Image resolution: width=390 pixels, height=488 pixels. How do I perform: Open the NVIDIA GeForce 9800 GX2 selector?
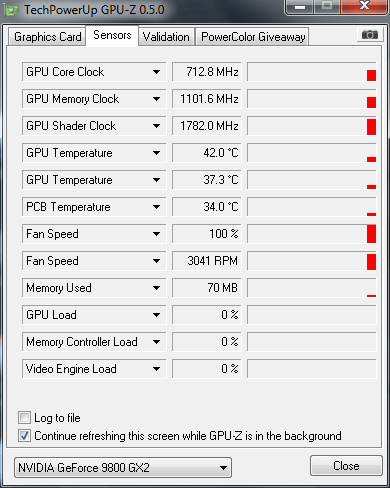(x=123, y=467)
